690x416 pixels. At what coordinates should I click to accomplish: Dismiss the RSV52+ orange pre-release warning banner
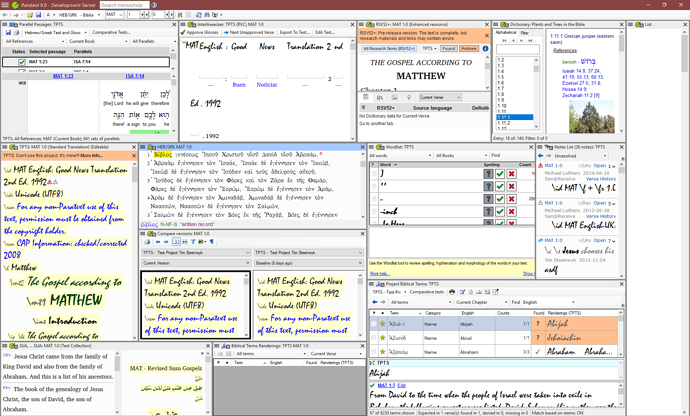pyautogui.click(x=487, y=35)
